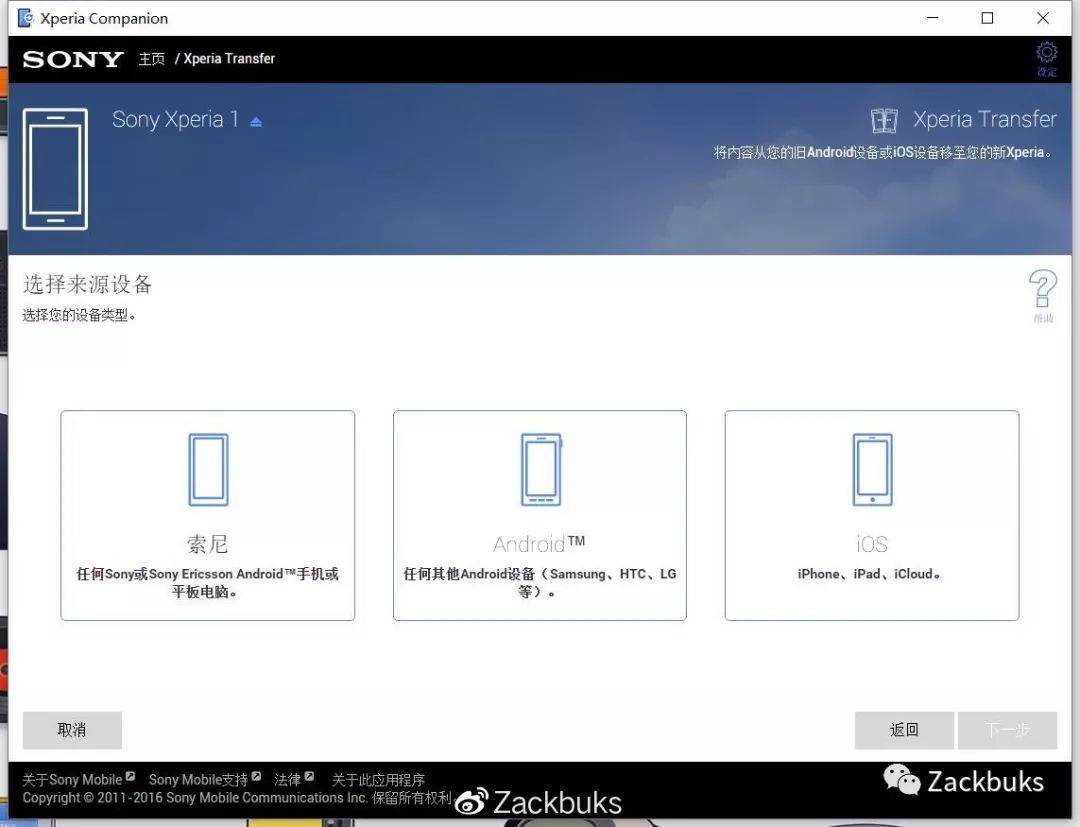
Task: Click the iOS phone icon in the iOS card
Action: 872,470
